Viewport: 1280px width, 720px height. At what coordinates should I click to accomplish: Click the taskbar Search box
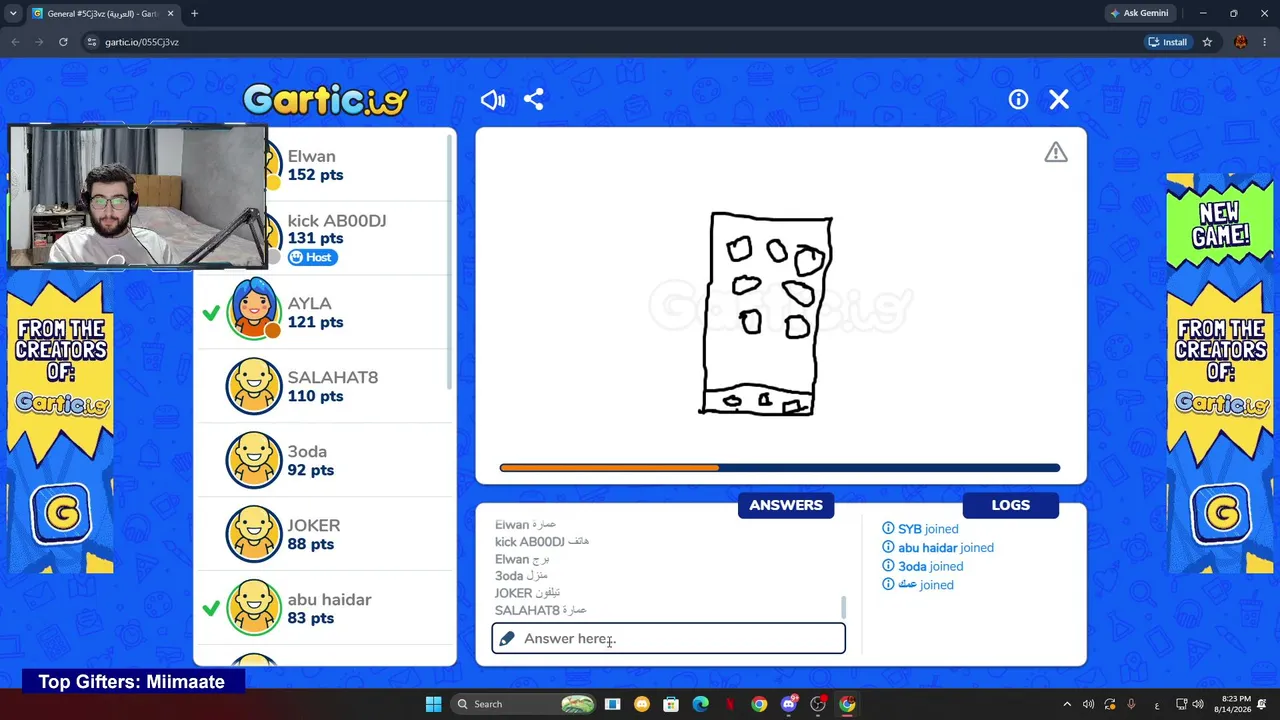(523, 704)
